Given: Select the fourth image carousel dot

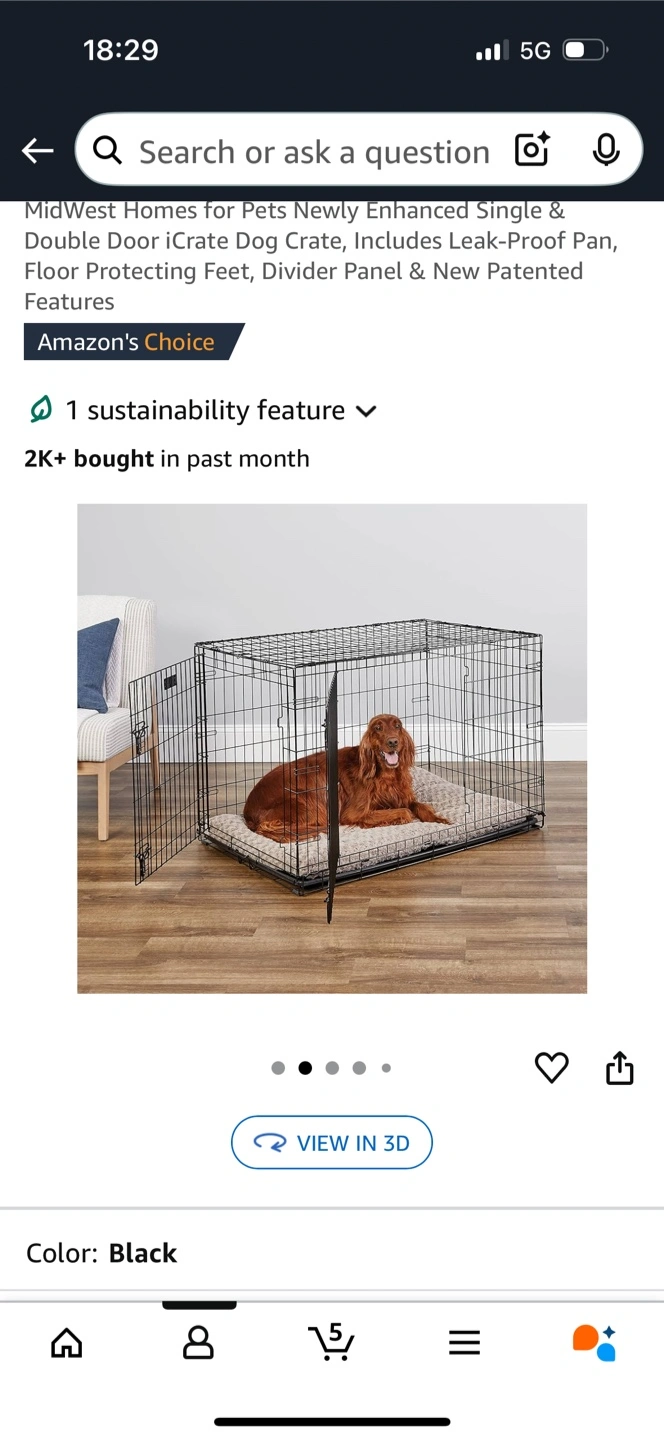Looking at the screenshot, I should [x=359, y=1068].
